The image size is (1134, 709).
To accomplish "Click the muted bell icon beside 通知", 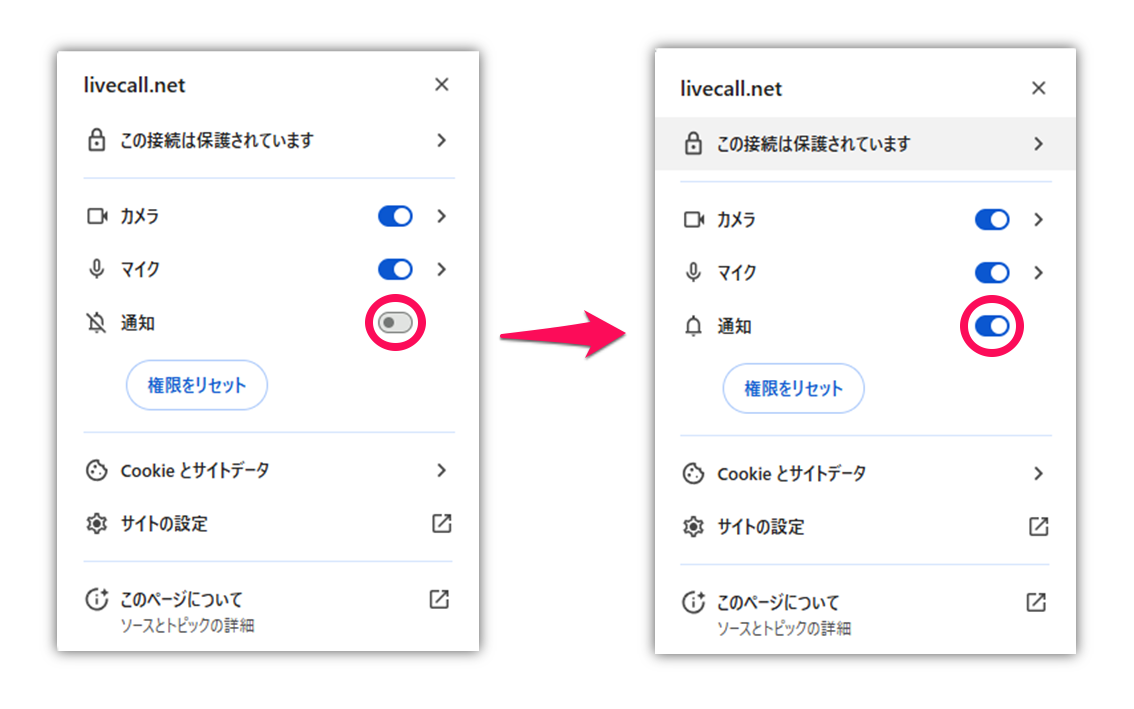I will point(96,323).
